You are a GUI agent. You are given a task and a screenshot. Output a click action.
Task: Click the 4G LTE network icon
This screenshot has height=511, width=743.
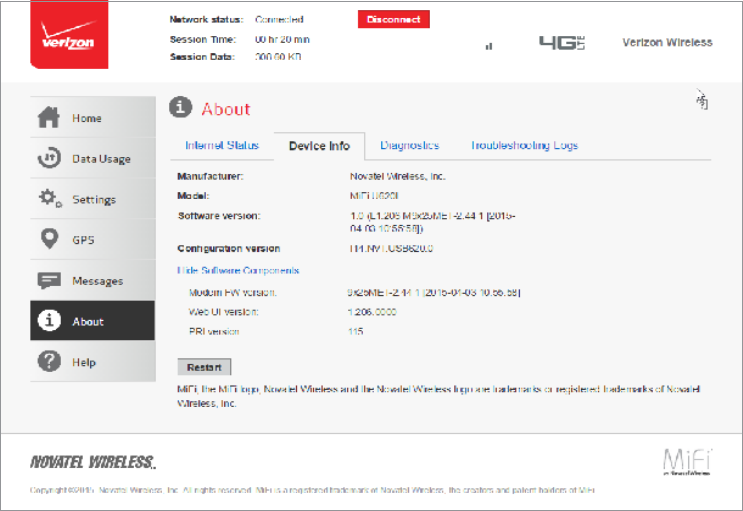click(562, 43)
